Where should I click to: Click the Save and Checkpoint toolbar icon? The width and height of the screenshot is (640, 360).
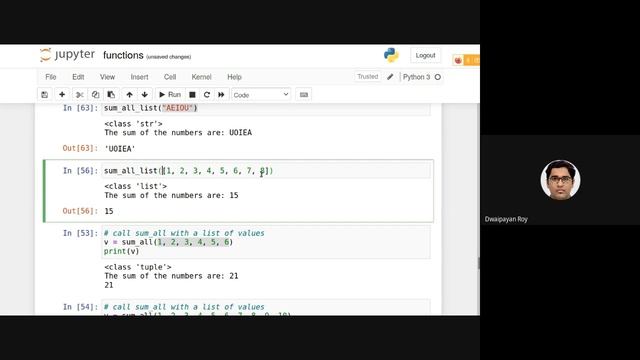coord(44,95)
